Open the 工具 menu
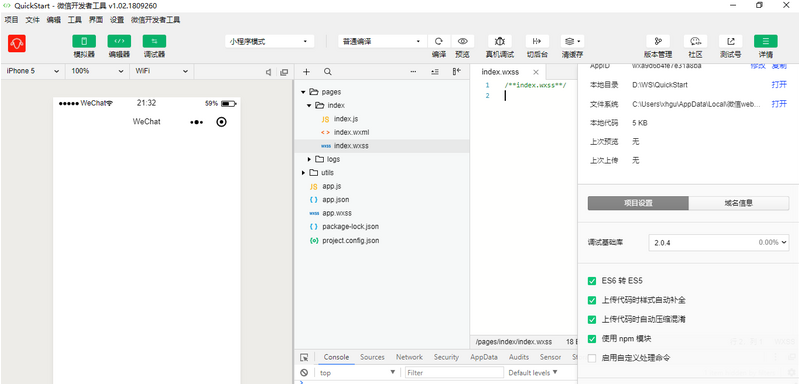This screenshot has width=799, height=384. coord(75,20)
